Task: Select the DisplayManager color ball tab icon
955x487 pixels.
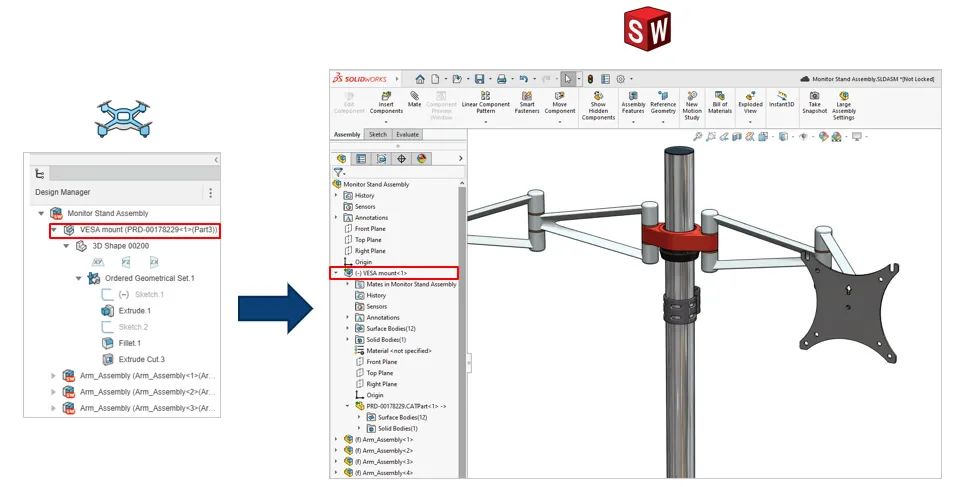Action: coord(421,159)
